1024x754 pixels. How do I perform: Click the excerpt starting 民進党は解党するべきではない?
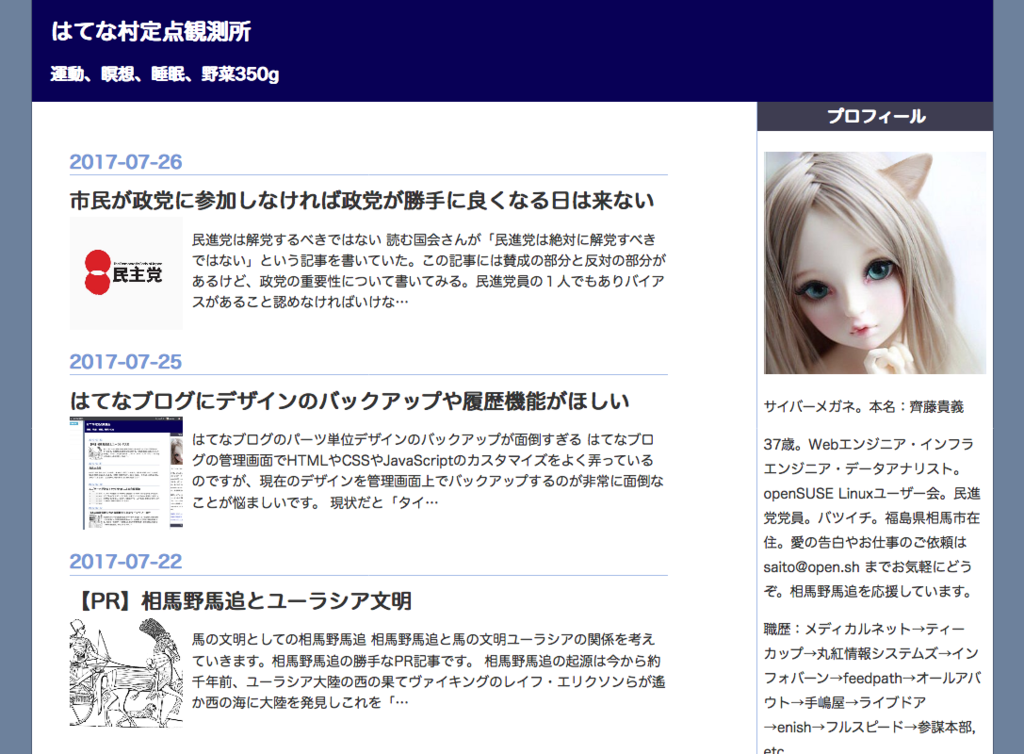pos(428,271)
